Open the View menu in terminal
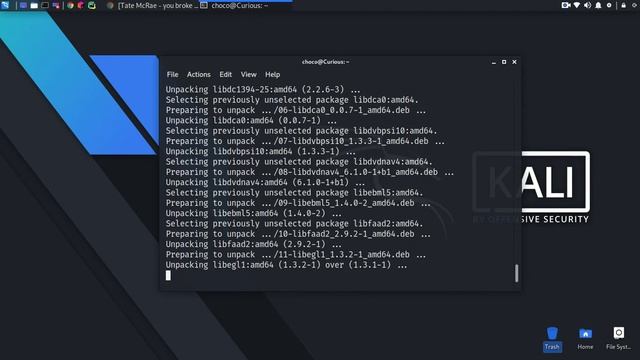 click(248, 74)
